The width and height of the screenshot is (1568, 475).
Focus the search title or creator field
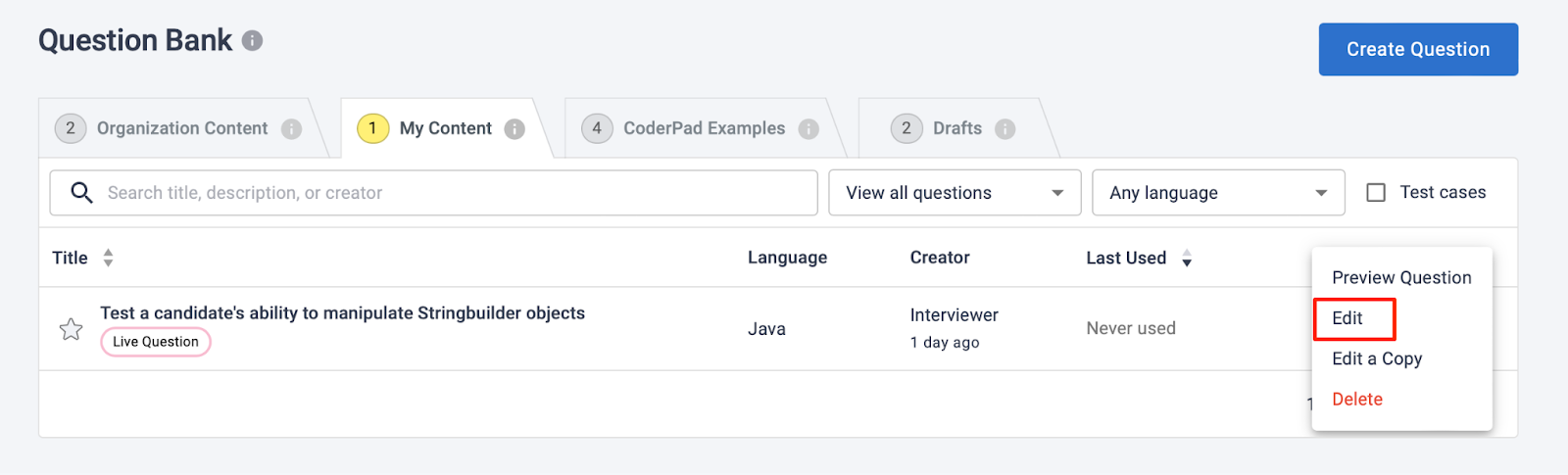(434, 193)
